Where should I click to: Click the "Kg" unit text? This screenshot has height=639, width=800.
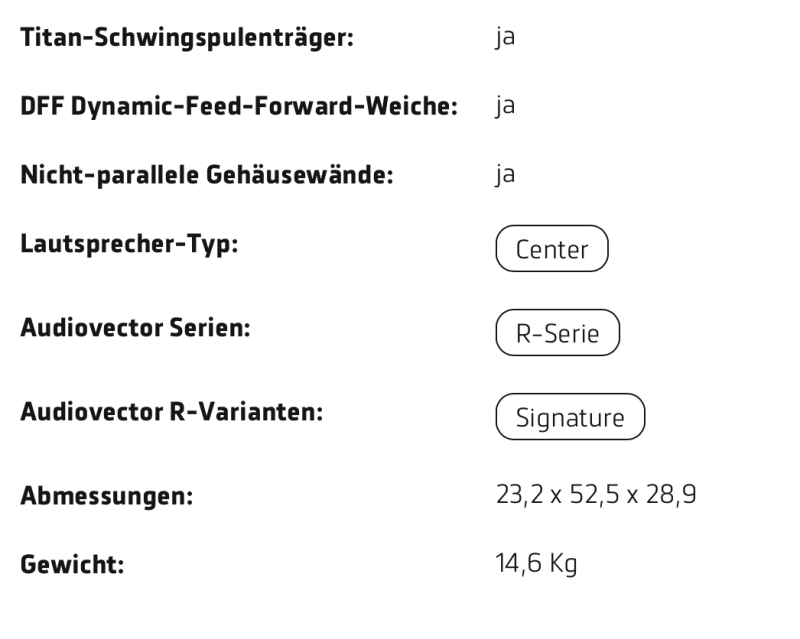[562, 565]
